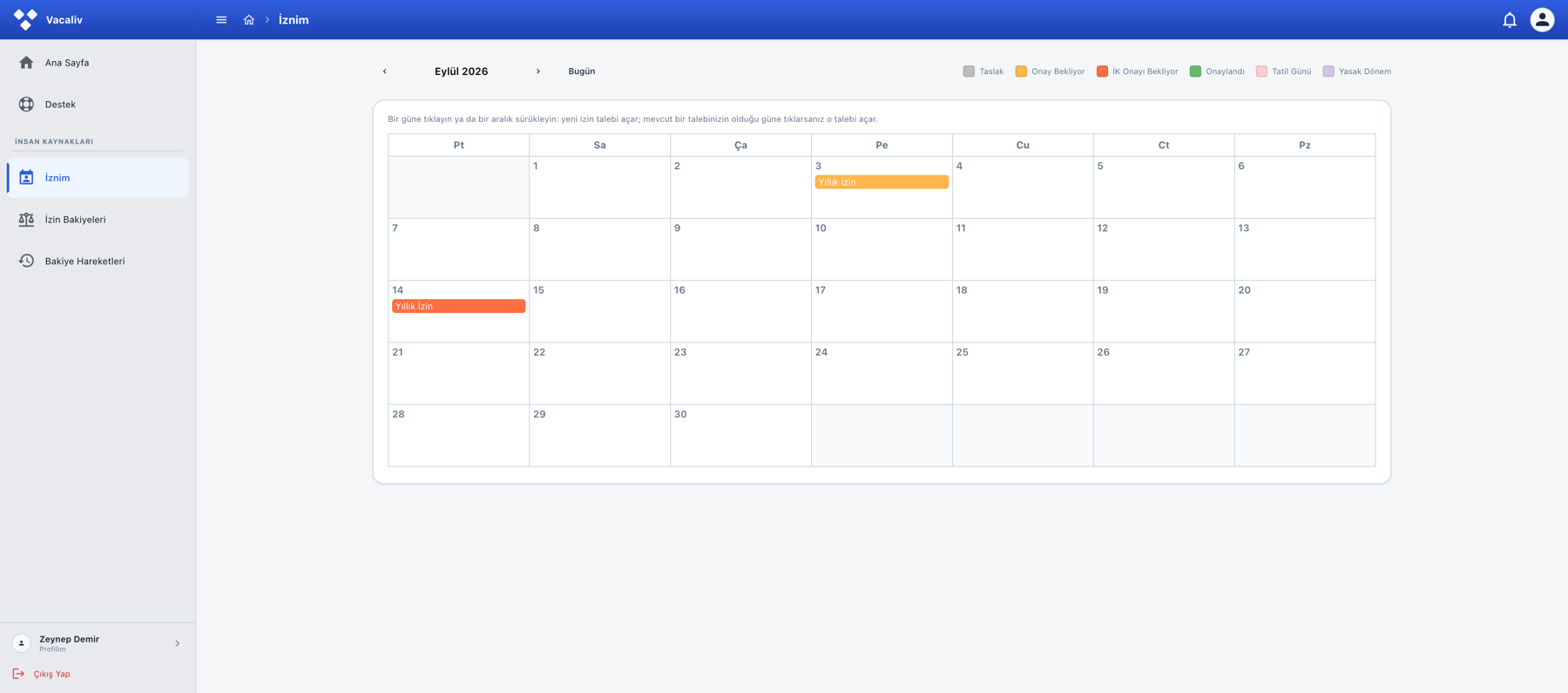
Task: Open İzin Bakiyeleri page
Action: point(98,220)
